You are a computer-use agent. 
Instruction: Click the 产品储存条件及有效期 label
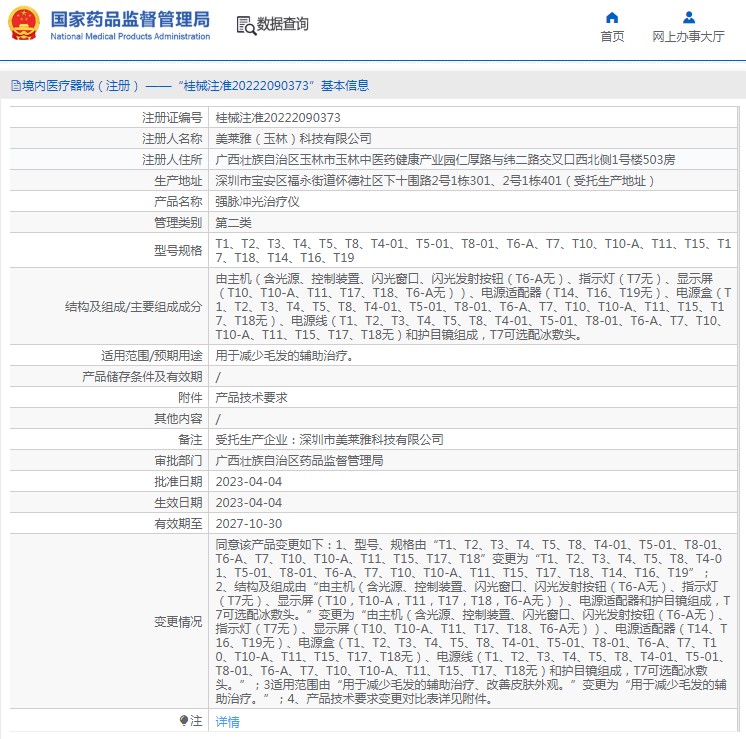pos(142,376)
